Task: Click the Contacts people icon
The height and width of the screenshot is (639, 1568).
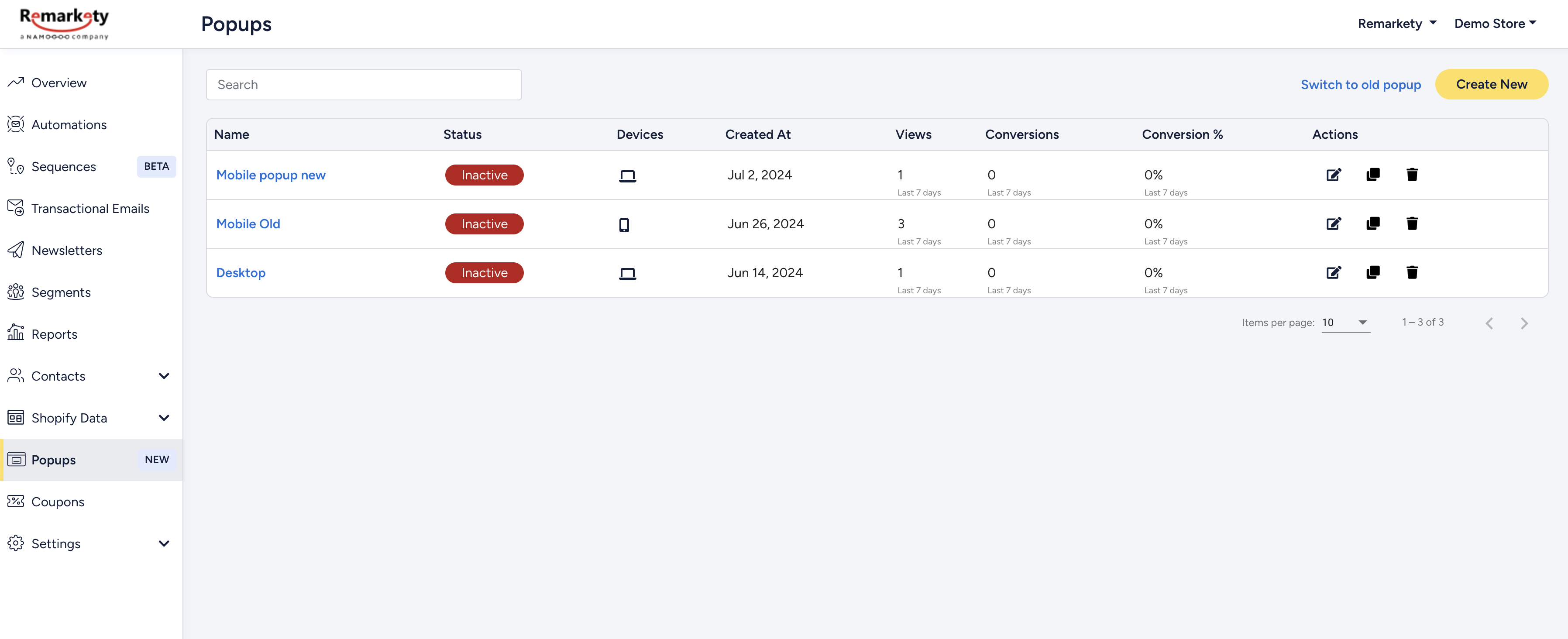Action: pyautogui.click(x=16, y=375)
